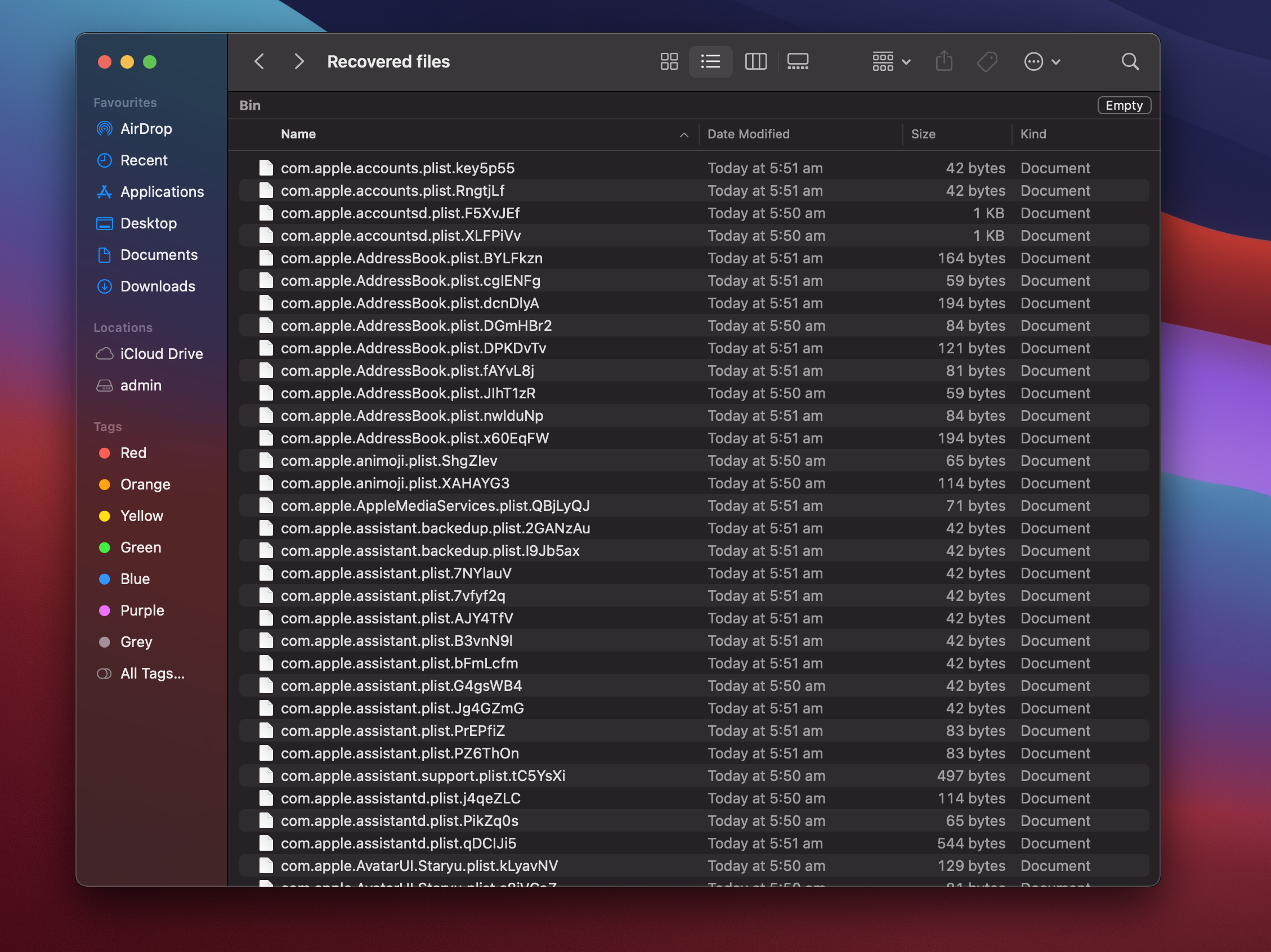Click document icon of com.apple.assistant.plist.G4gsWB4
This screenshot has height=952, width=1271.
click(266, 685)
